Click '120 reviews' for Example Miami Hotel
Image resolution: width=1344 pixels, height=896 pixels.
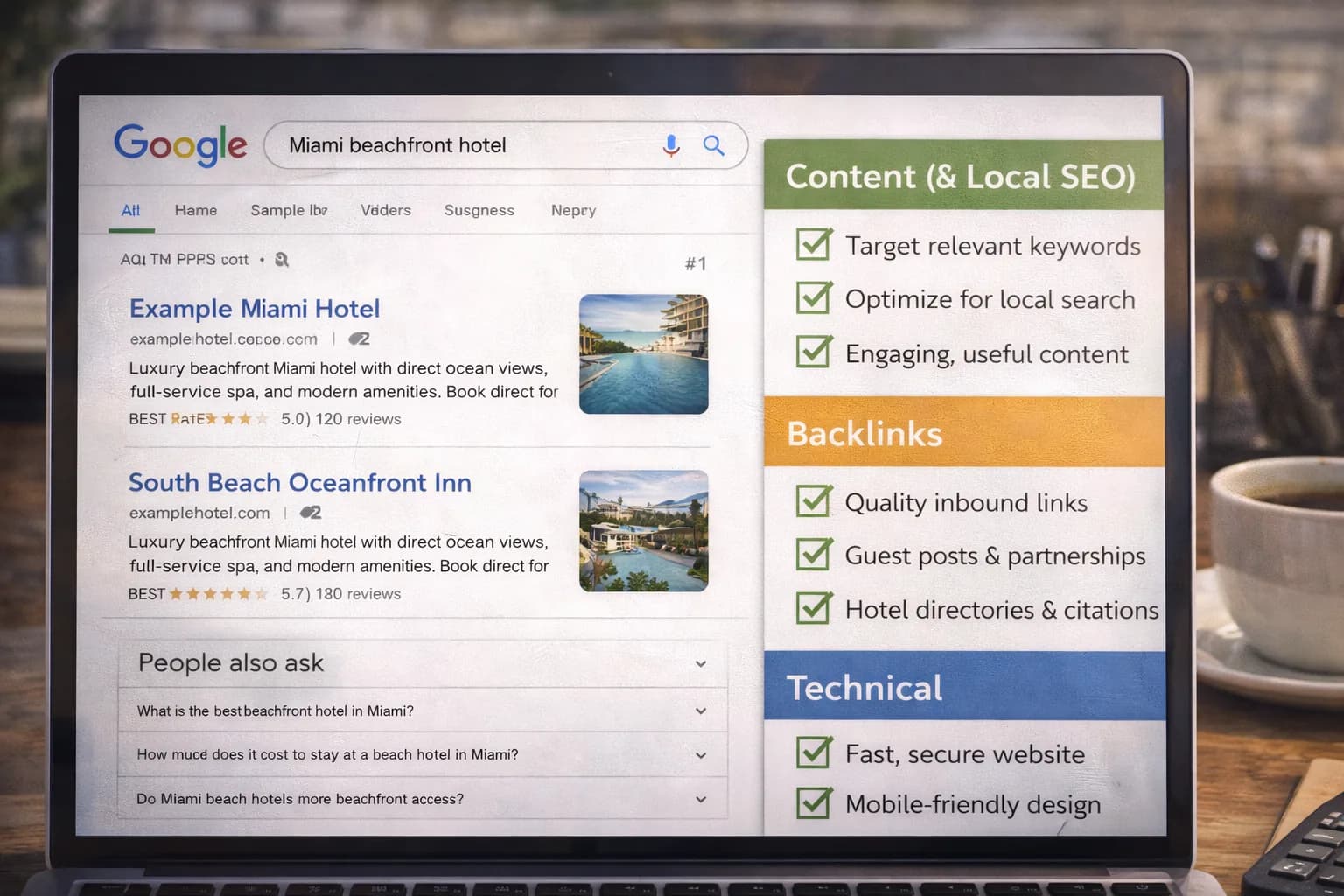358,419
